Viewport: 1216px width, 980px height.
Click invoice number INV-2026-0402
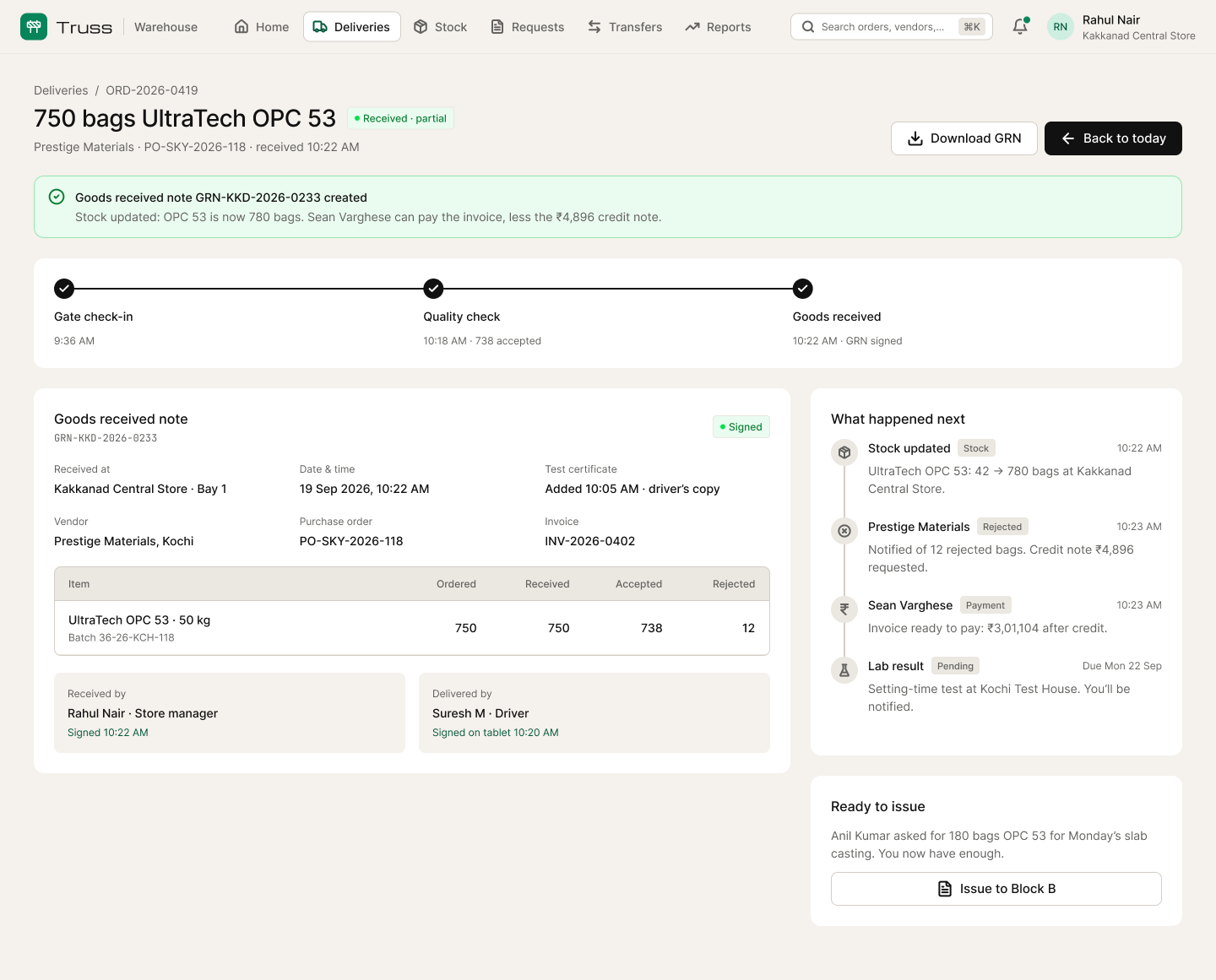[590, 541]
